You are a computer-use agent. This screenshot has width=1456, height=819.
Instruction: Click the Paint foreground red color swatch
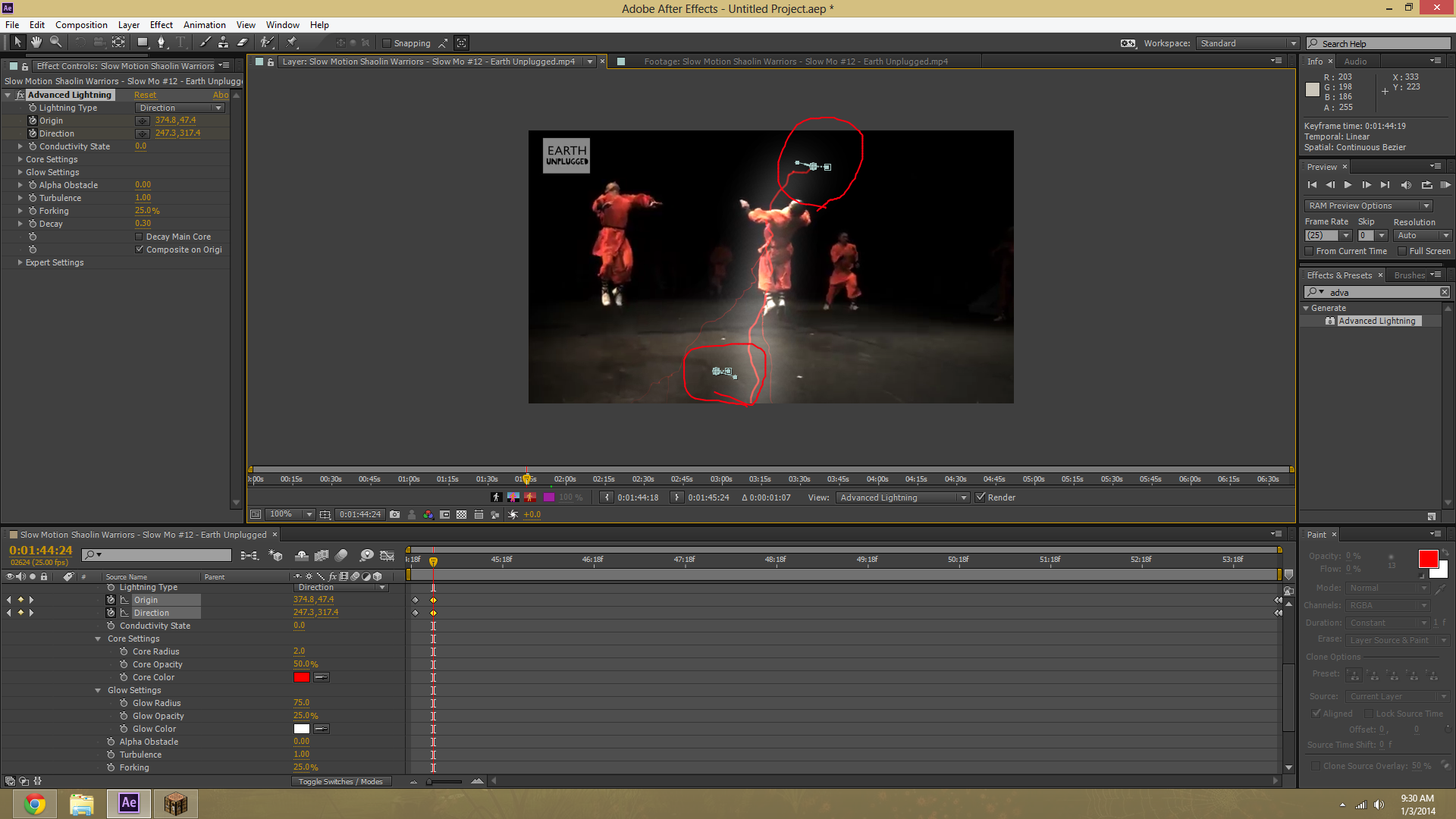[x=1428, y=559]
